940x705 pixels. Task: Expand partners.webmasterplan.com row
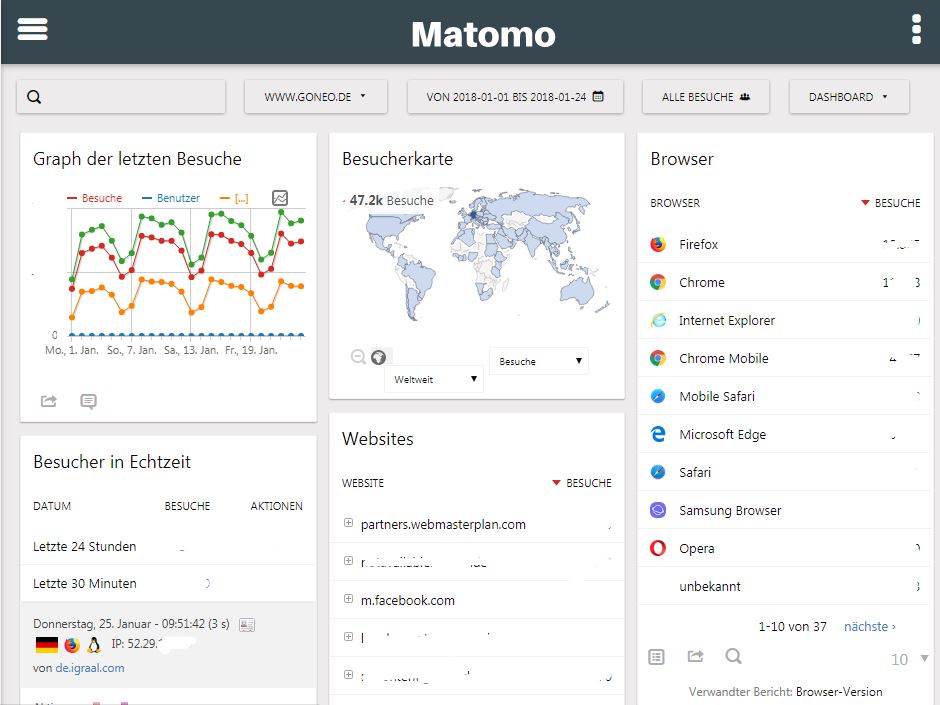(x=348, y=523)
